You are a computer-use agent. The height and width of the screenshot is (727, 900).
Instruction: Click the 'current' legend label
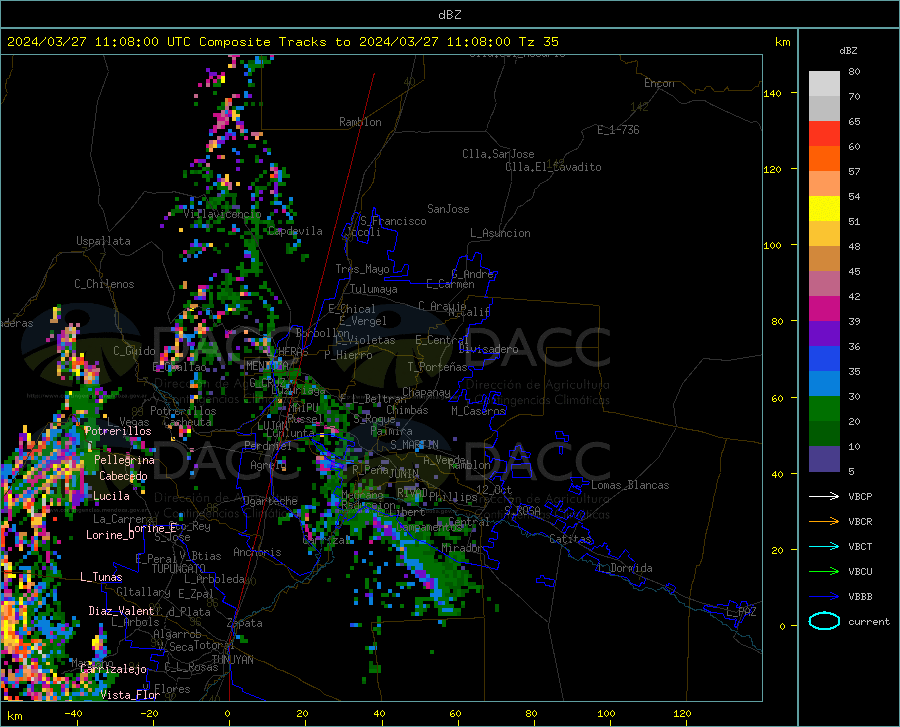pos(868,621)
